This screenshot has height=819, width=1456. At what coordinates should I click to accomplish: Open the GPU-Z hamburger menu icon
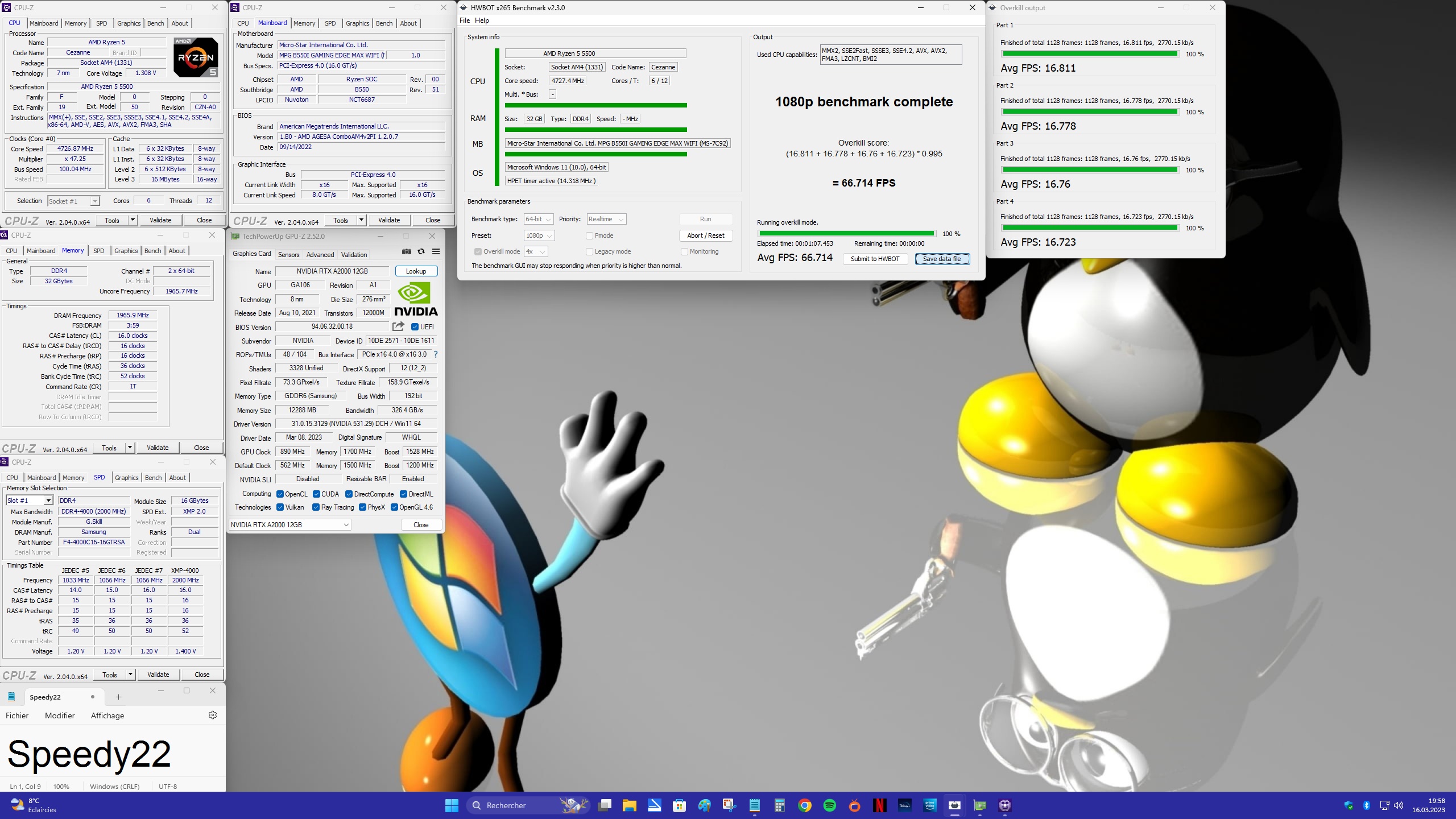pos(436,252)
